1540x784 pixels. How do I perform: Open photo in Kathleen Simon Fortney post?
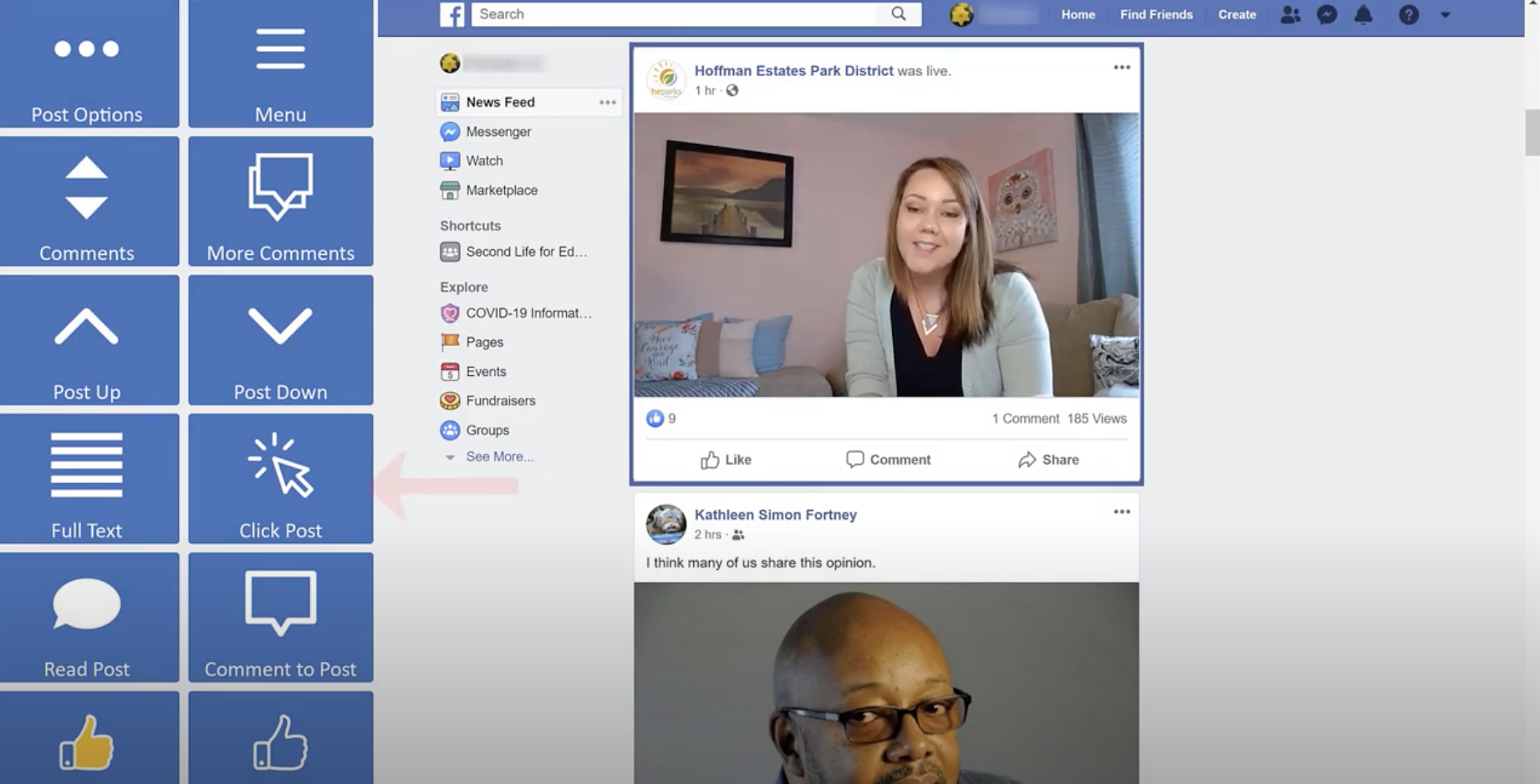886,683
